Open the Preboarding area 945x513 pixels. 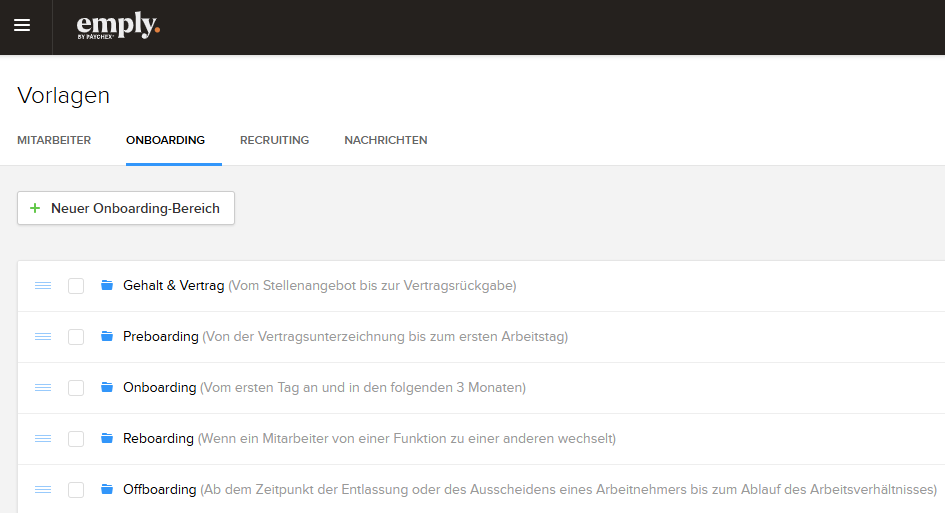click(160, 336)
